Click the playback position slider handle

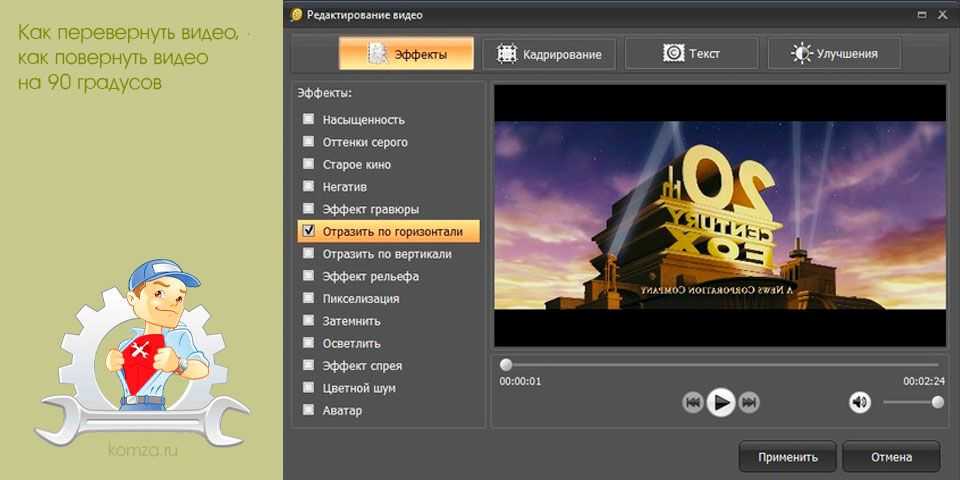[506, 365]
